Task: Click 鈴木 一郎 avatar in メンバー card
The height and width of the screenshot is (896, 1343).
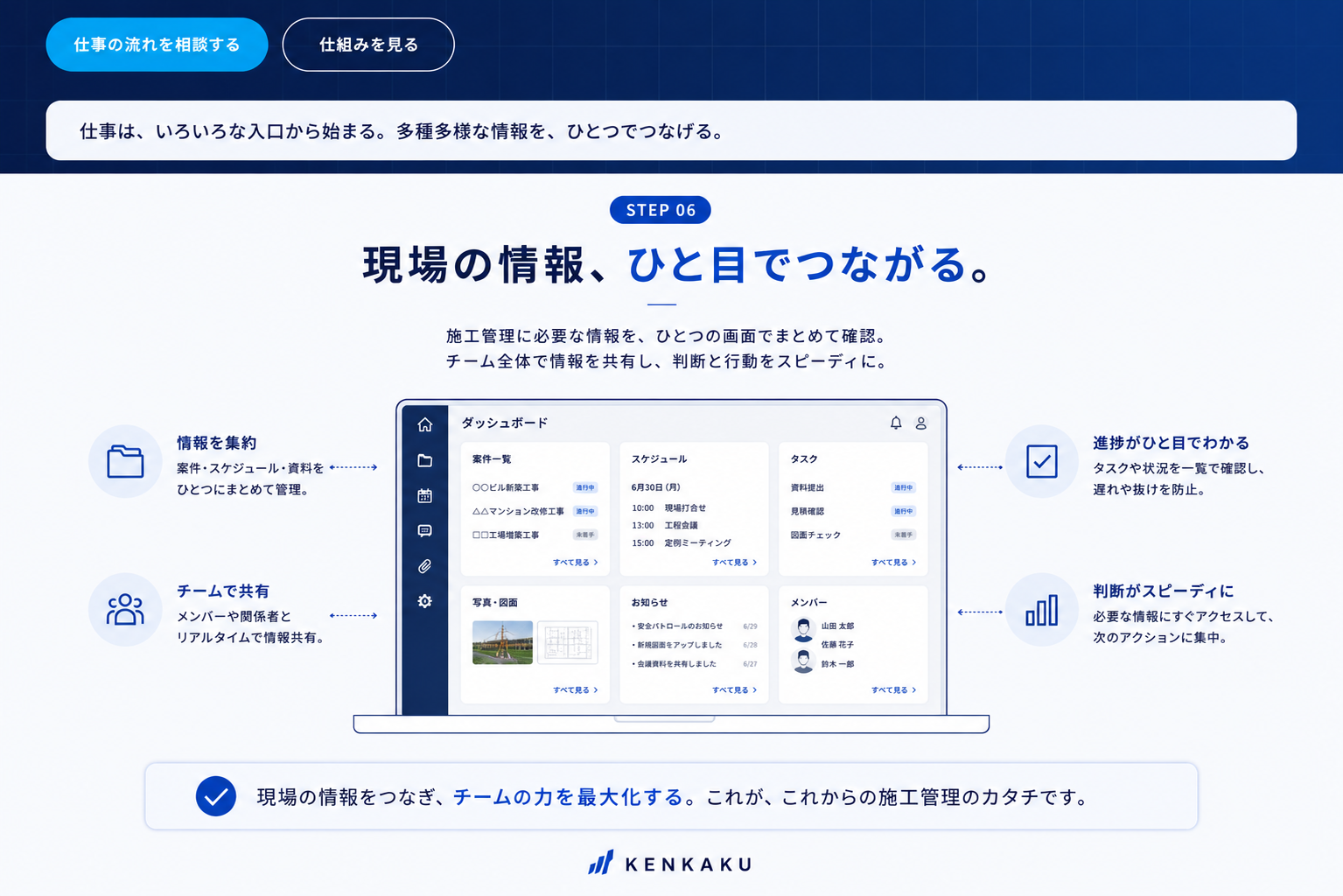Action: [x=804, y=661]
